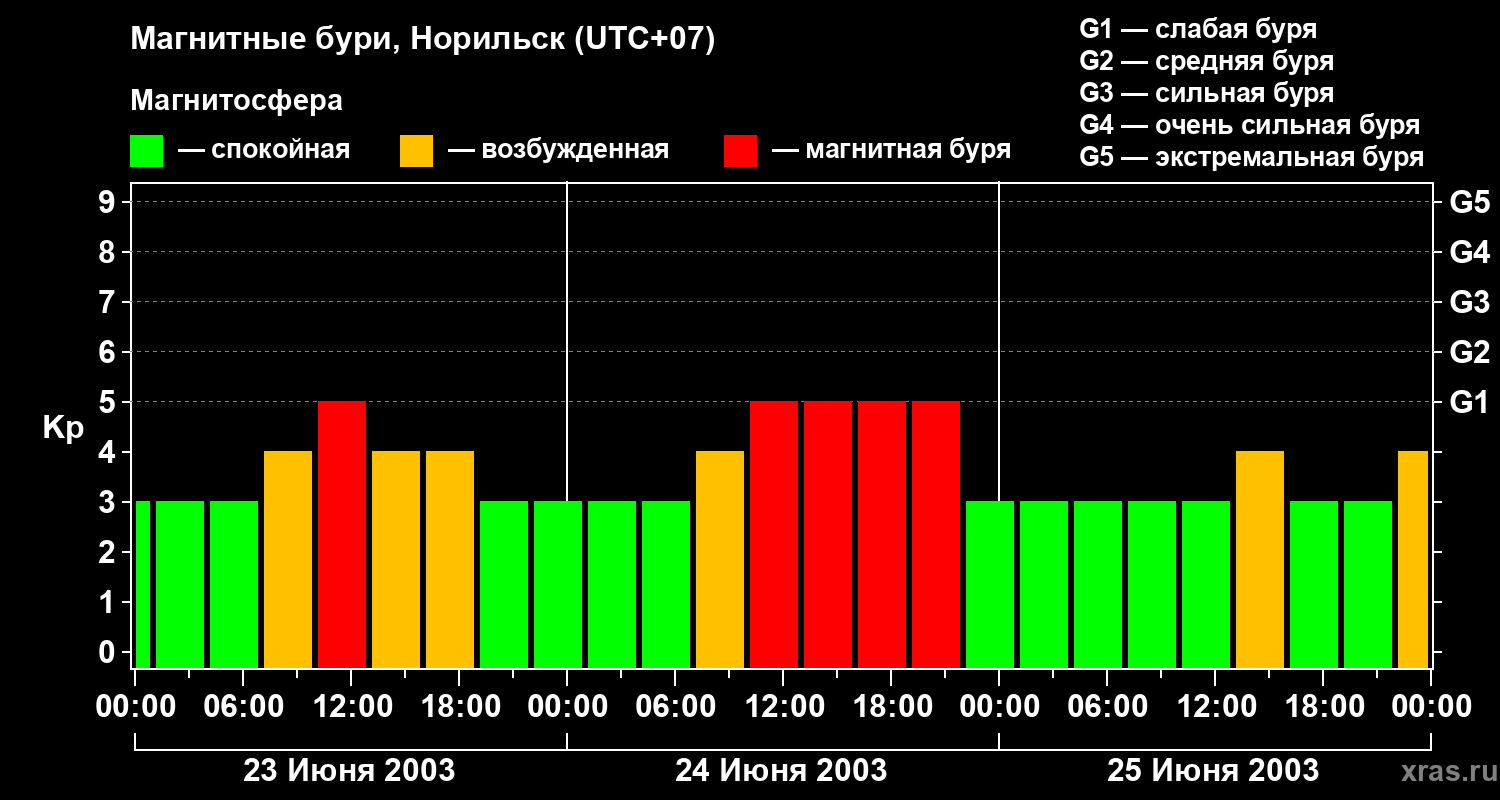
Task: Click the 'G1 — слабая буря' legend line
Action: 1198,30
